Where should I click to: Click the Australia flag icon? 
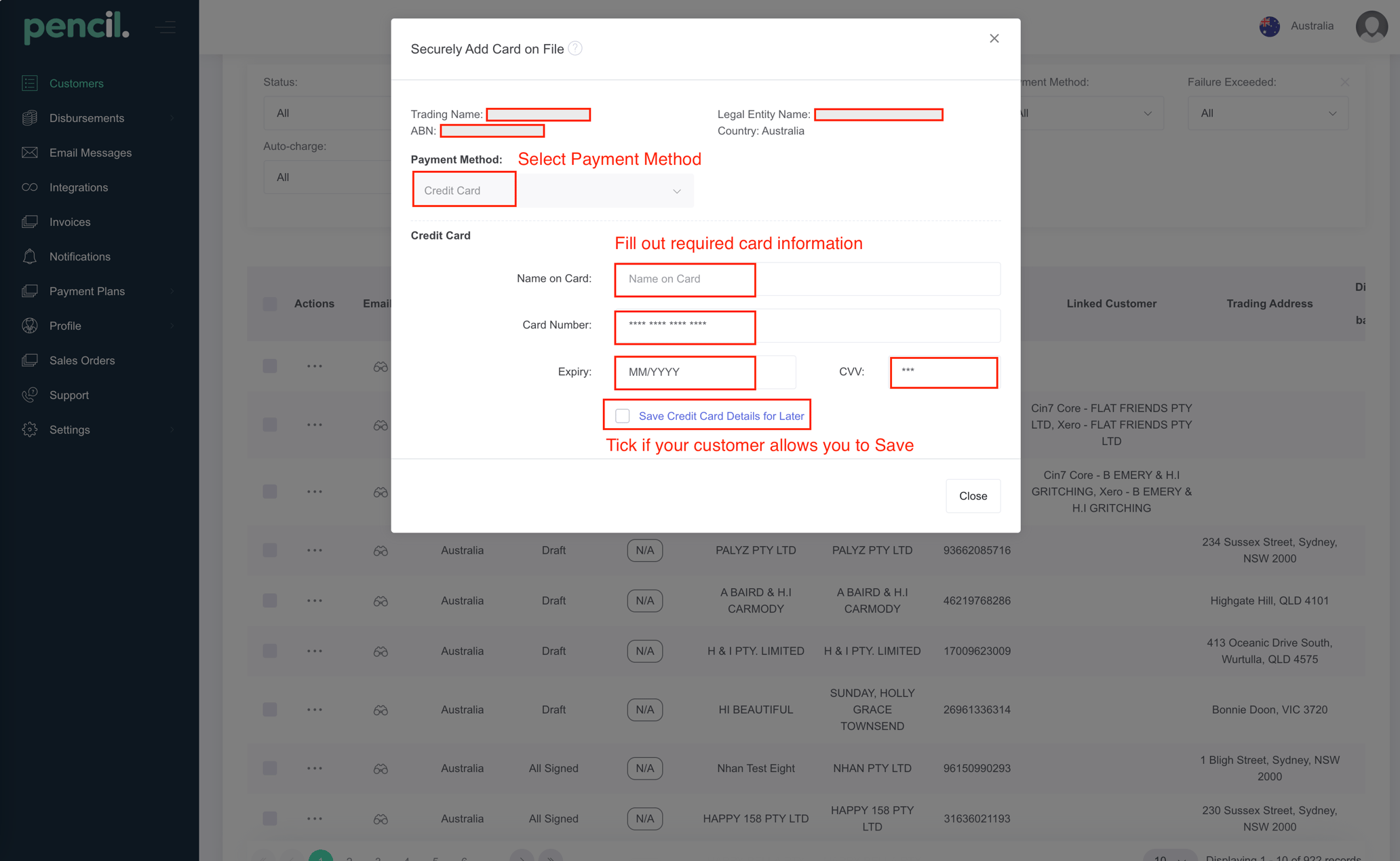click(x=1270, y=26)
